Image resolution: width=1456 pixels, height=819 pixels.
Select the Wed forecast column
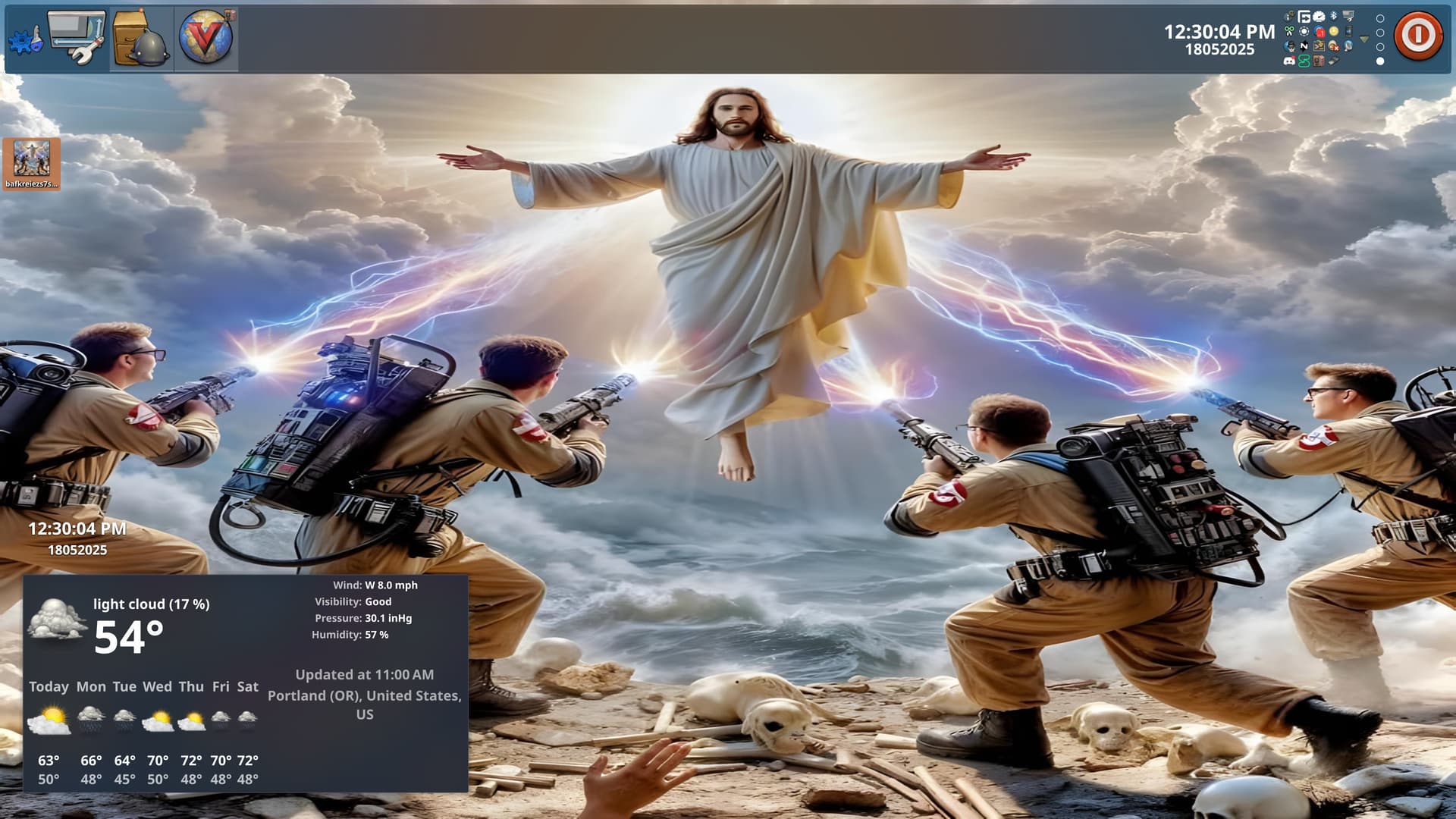158,732
